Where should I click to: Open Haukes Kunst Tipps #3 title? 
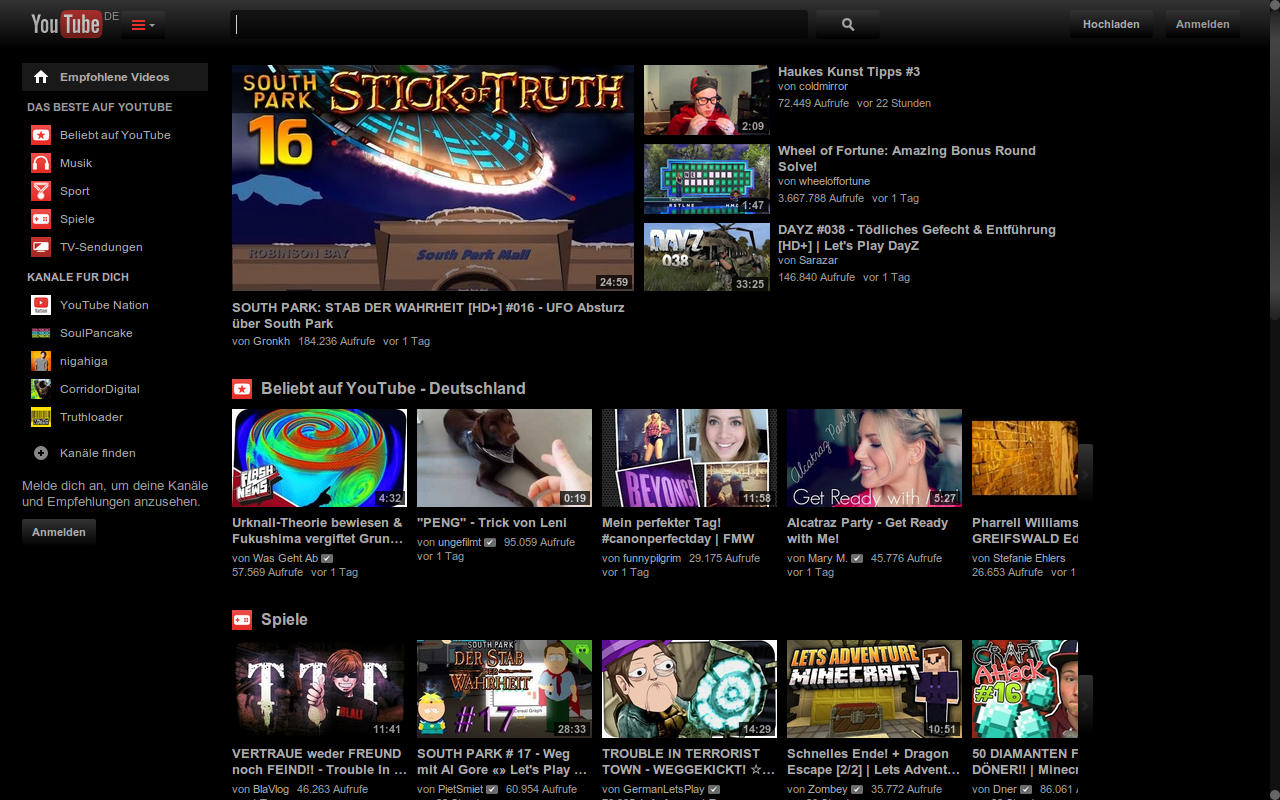[849, 72]
